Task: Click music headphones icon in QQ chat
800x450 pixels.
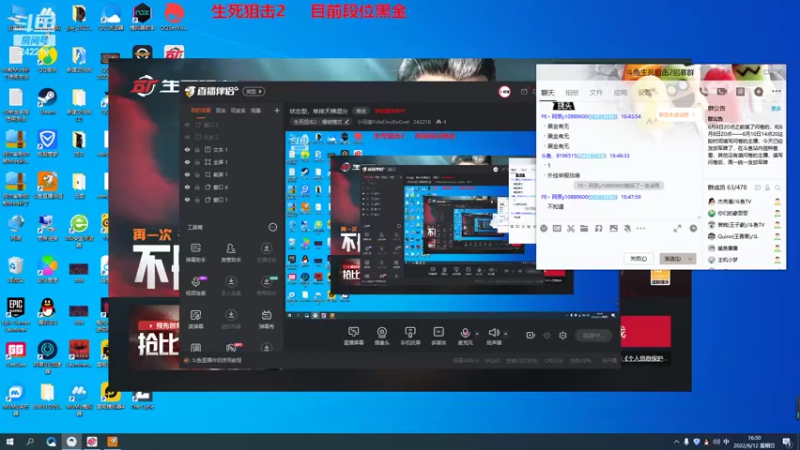Action: coord(598,229)
